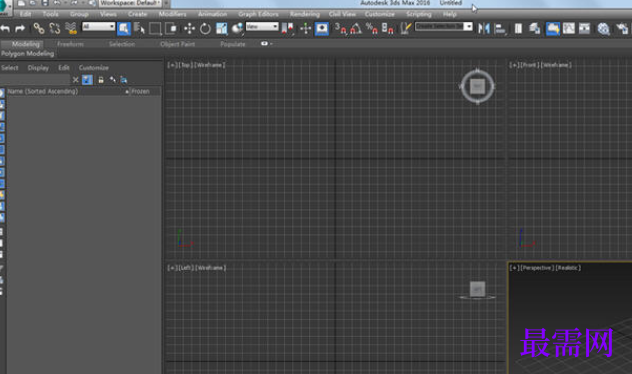Activate the Select and Rotate tool
The height and width of the screenshot is (374, 632).
pos(205,29)
